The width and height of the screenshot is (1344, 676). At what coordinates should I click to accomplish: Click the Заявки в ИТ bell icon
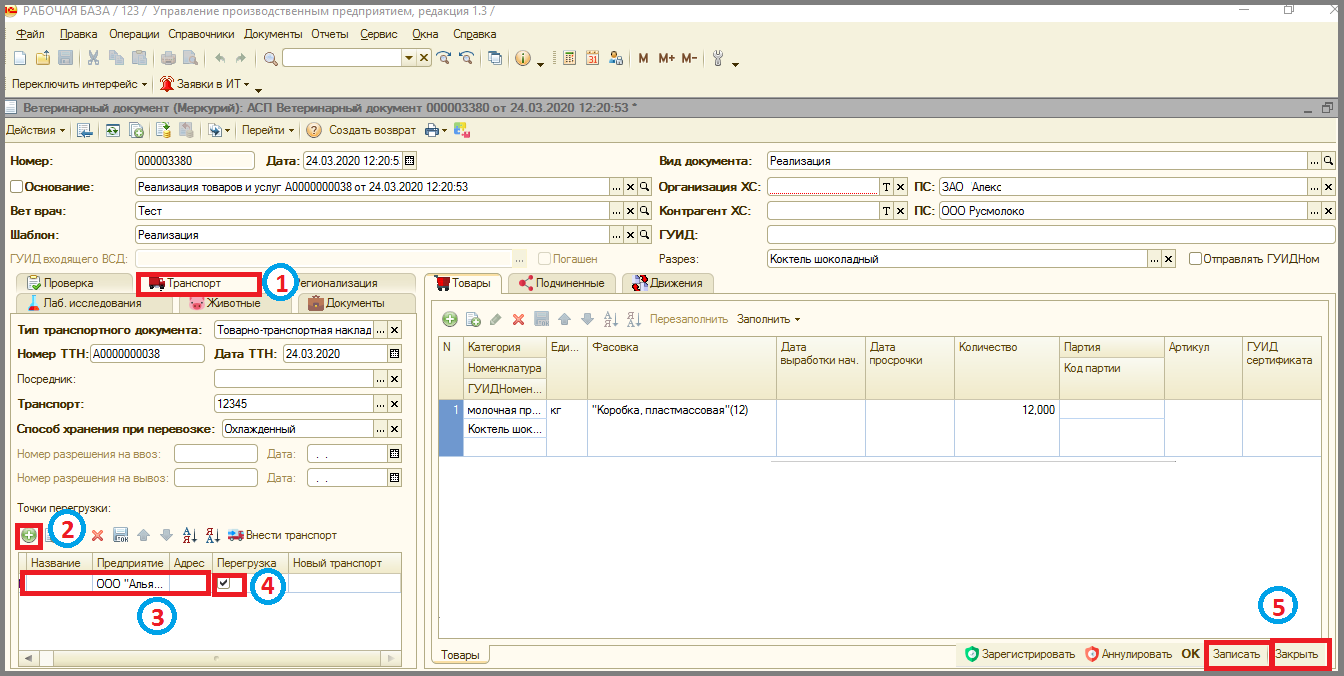tap(167, 84)
